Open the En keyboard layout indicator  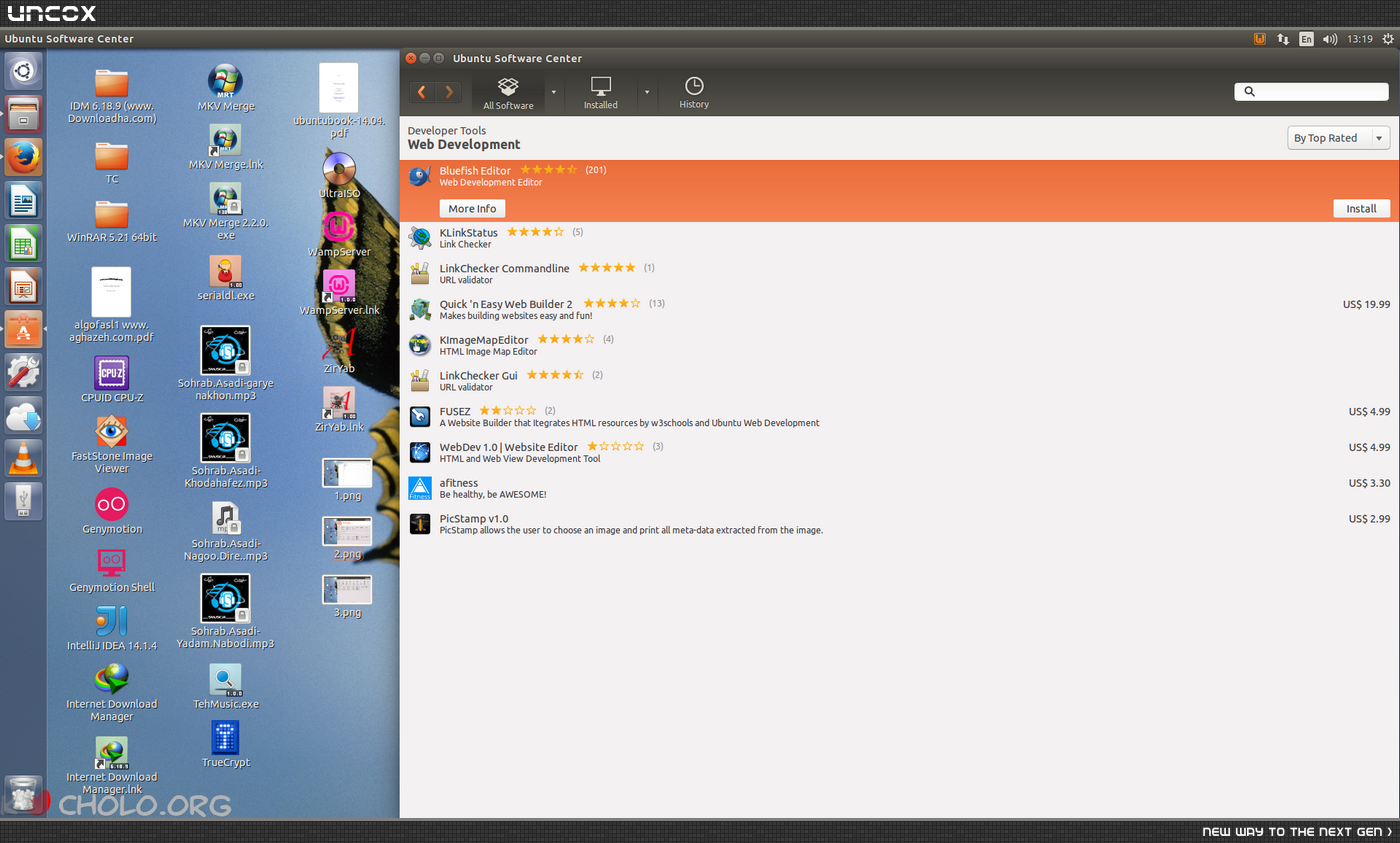click(x=1306, y=39)
